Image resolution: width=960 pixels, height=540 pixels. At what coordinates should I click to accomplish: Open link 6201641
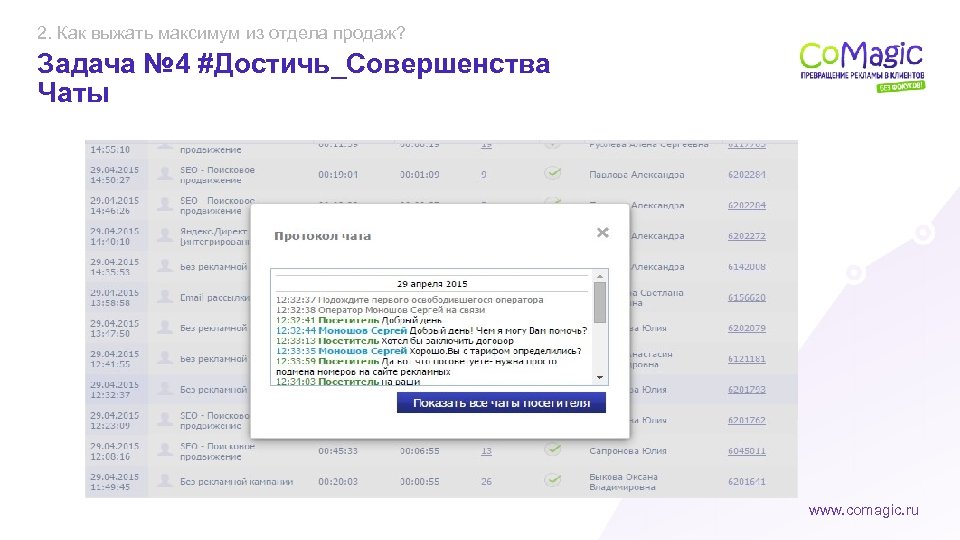[x=746, y=481]
